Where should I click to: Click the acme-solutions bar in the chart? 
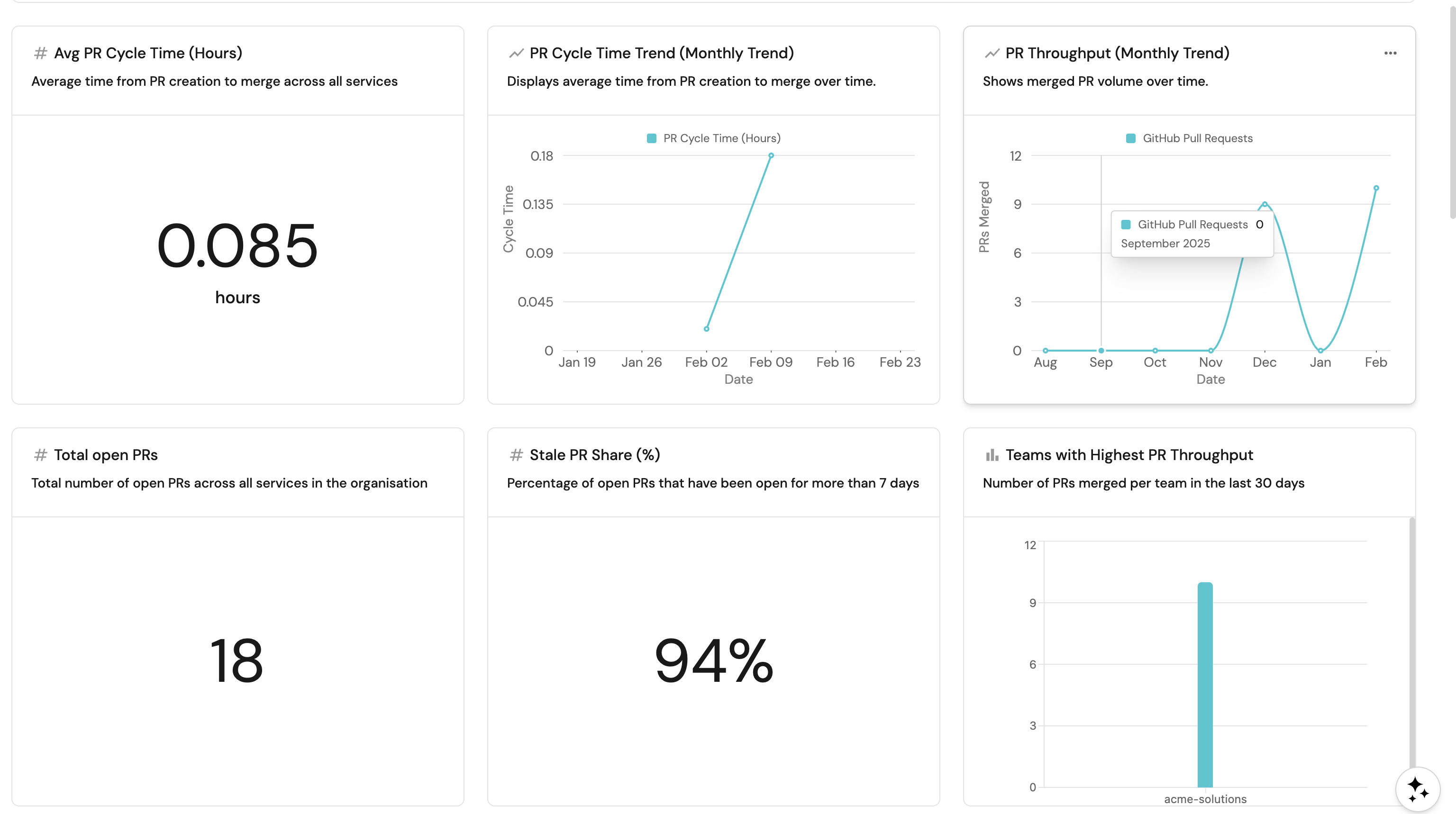click(x=1204, y=684)
